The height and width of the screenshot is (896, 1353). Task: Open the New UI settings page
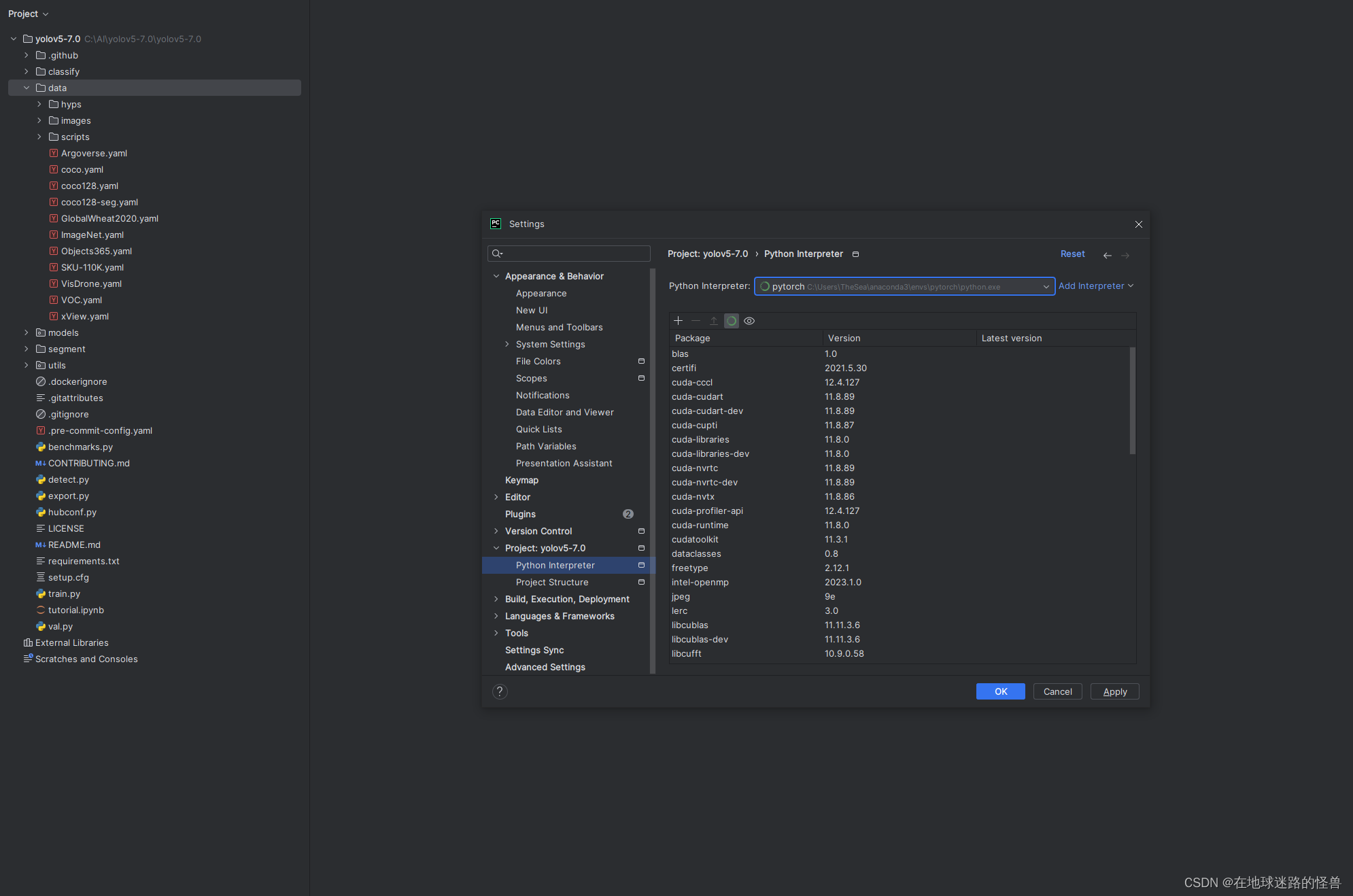tap(532, 310)
